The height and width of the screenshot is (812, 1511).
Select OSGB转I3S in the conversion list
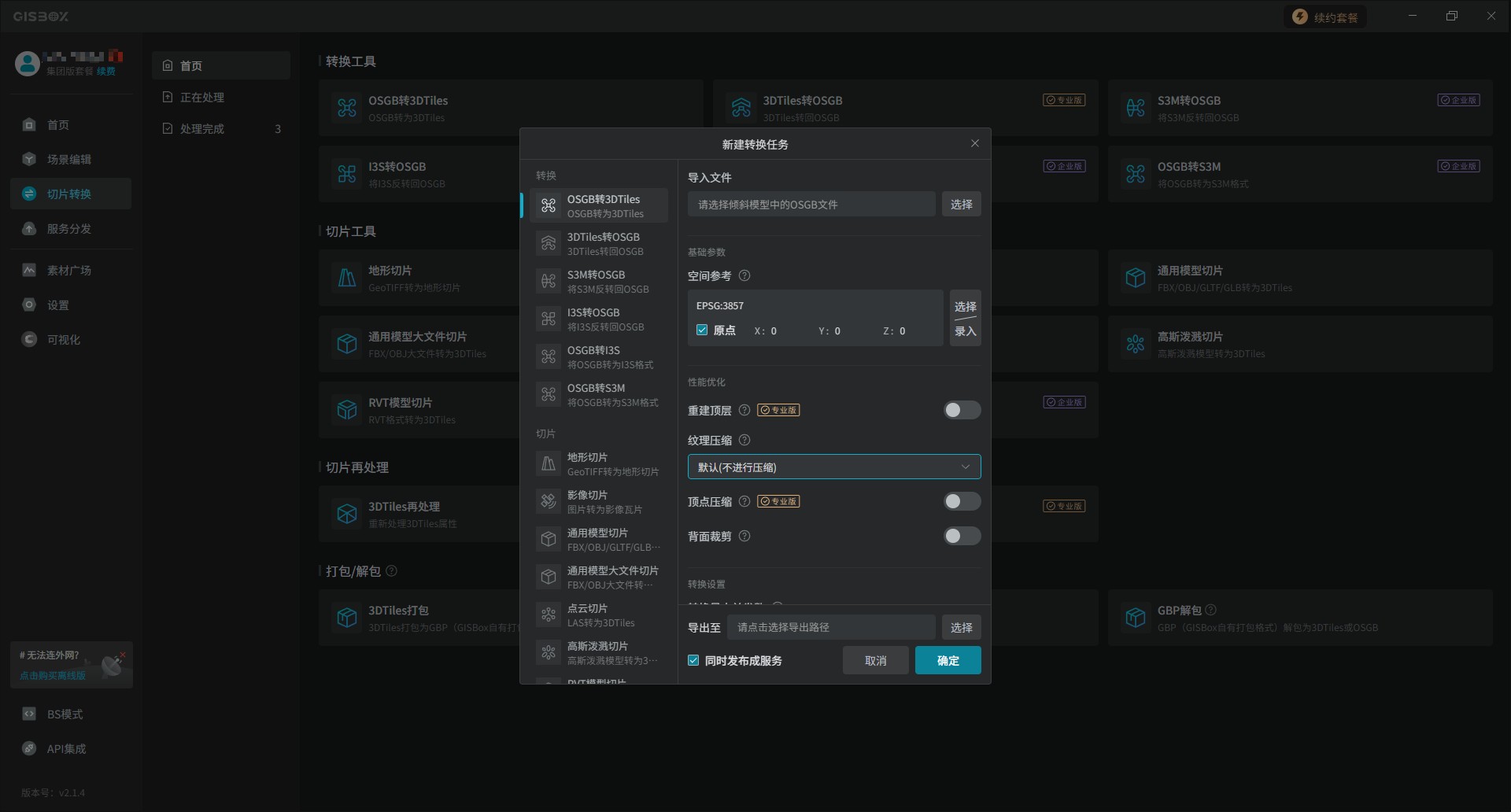(598, 357)
